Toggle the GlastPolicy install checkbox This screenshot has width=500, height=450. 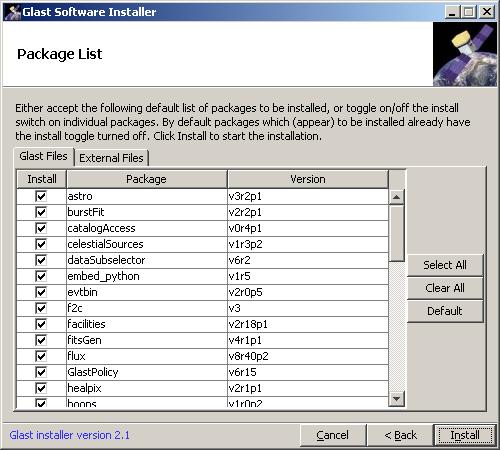41,372
